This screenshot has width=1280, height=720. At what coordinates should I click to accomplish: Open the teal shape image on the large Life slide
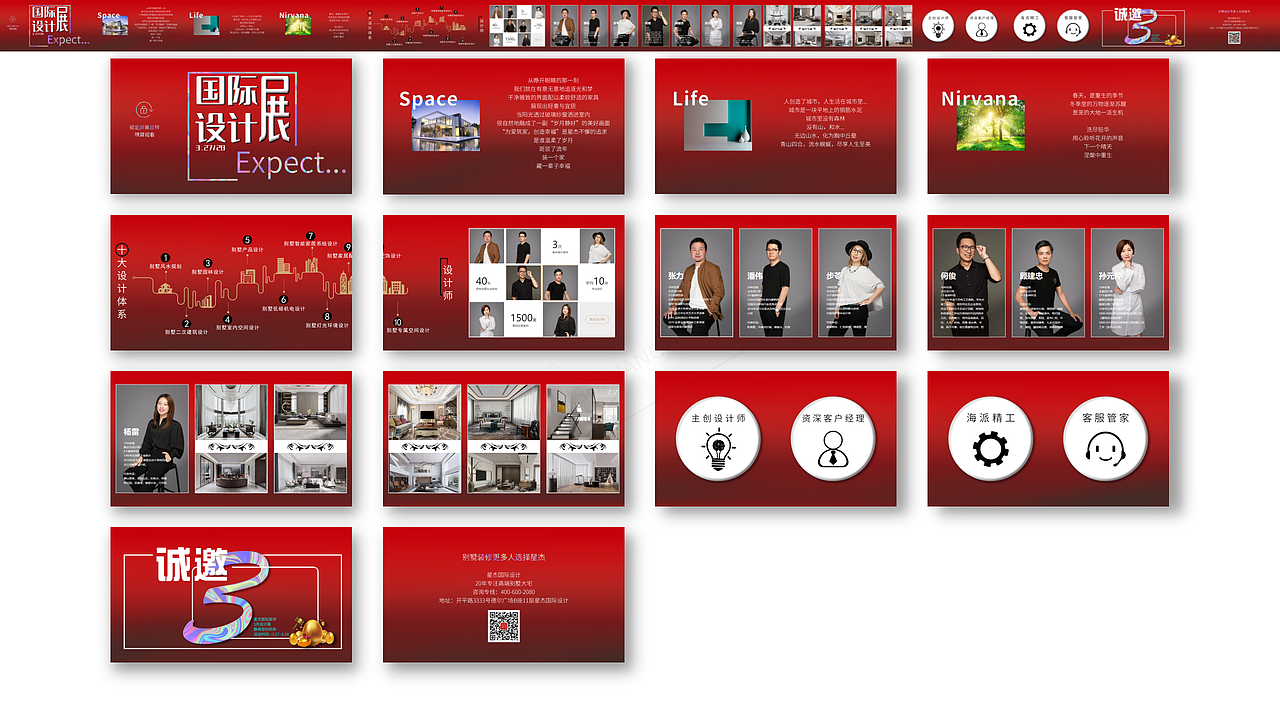click(717, 125)
